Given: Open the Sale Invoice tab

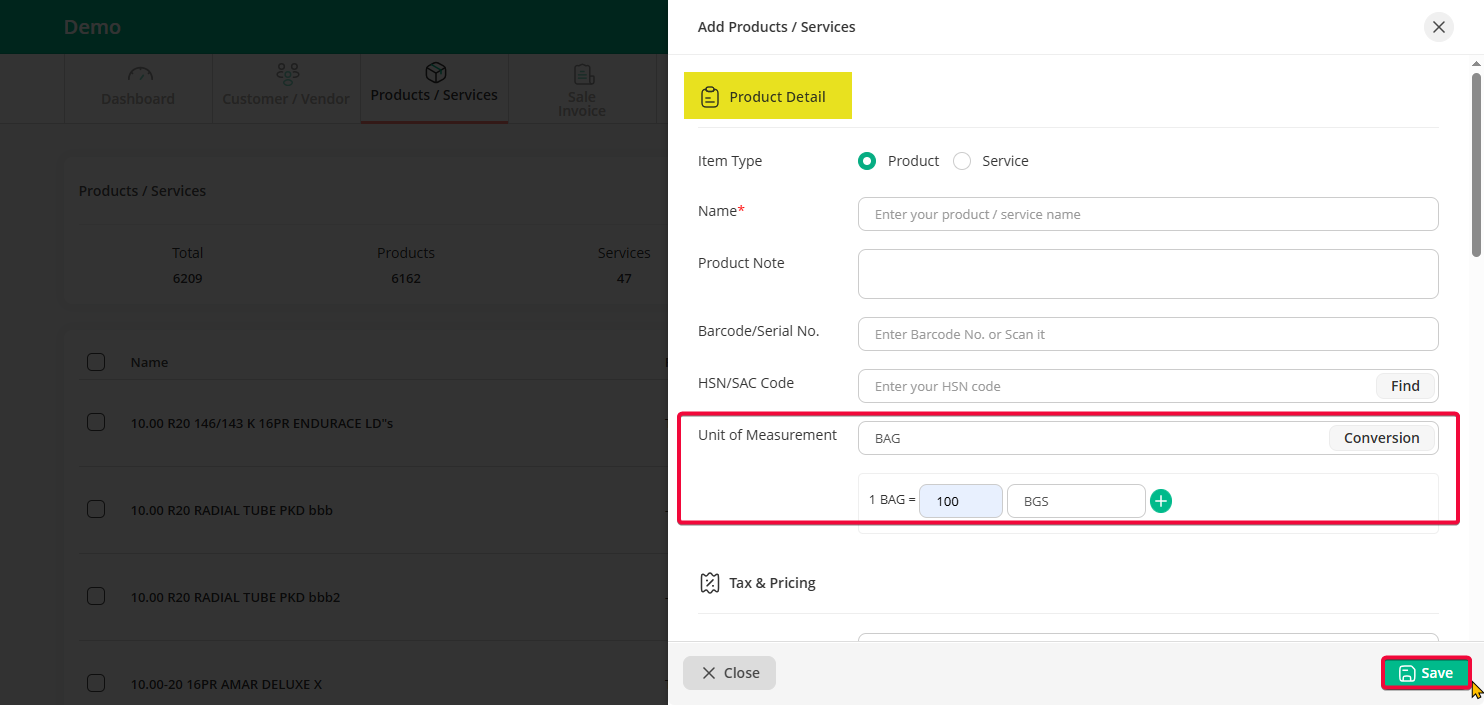Looking at the screenshot, I should click(582, 88).
